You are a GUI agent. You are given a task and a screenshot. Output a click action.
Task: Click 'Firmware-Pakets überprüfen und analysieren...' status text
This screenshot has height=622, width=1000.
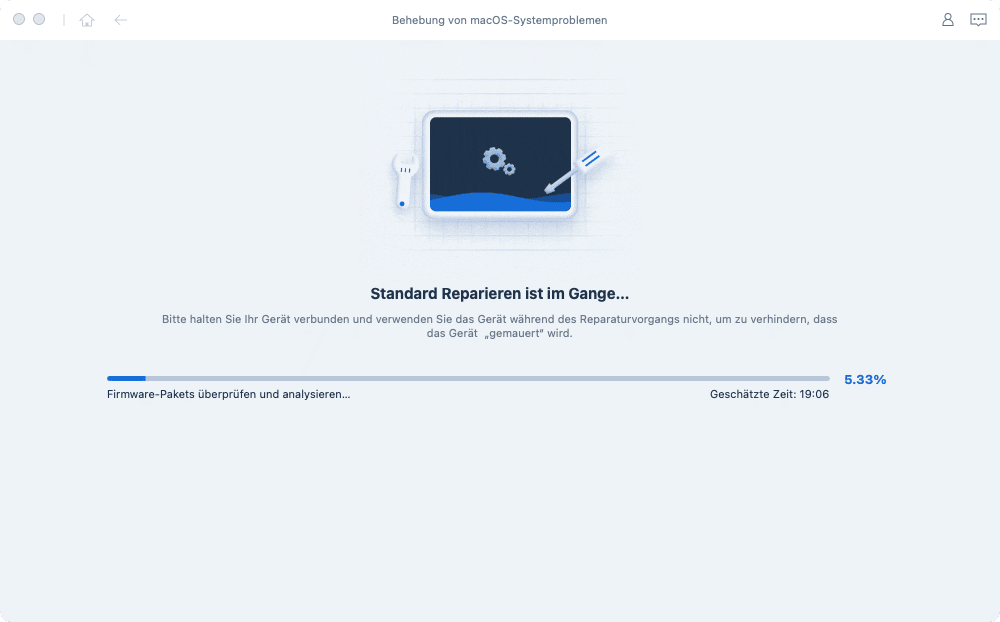[228, 394]
